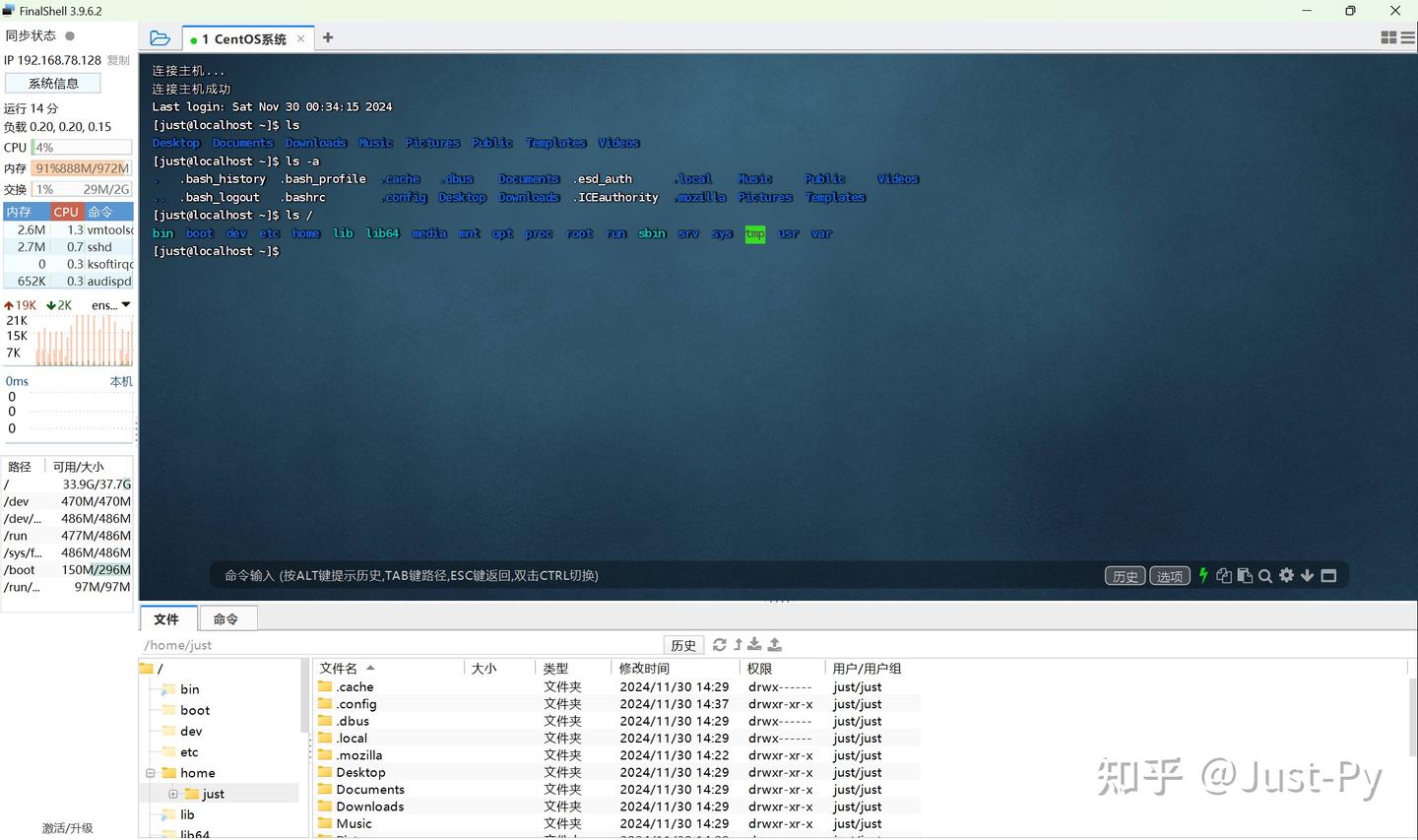Select the .mozilla folder row

(617, 754)
